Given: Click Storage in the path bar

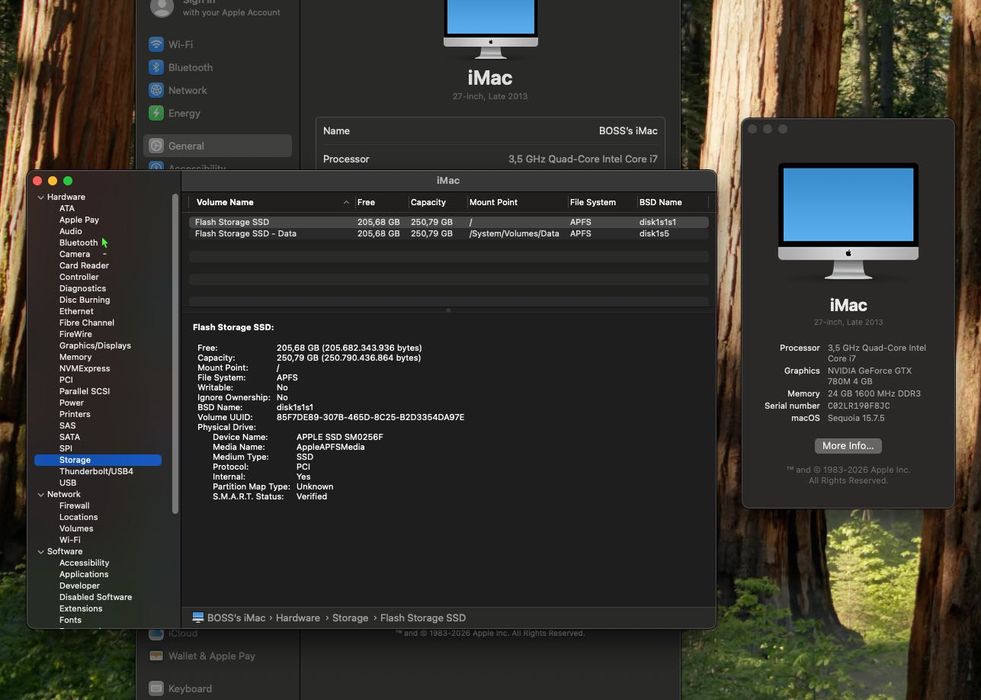Looking at the screenshot, I should (x=350, y=617).
